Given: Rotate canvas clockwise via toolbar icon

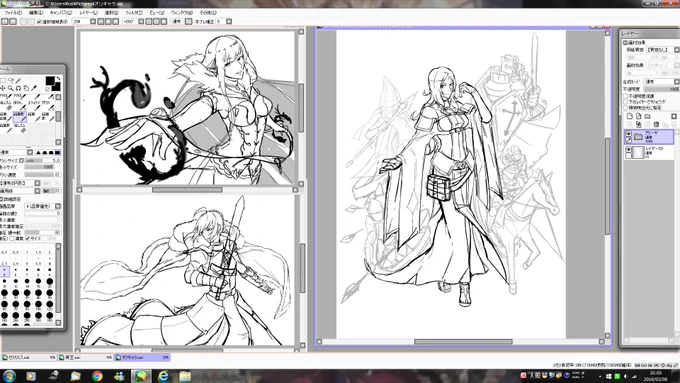Looking at the screenshot, I should 157,21.
